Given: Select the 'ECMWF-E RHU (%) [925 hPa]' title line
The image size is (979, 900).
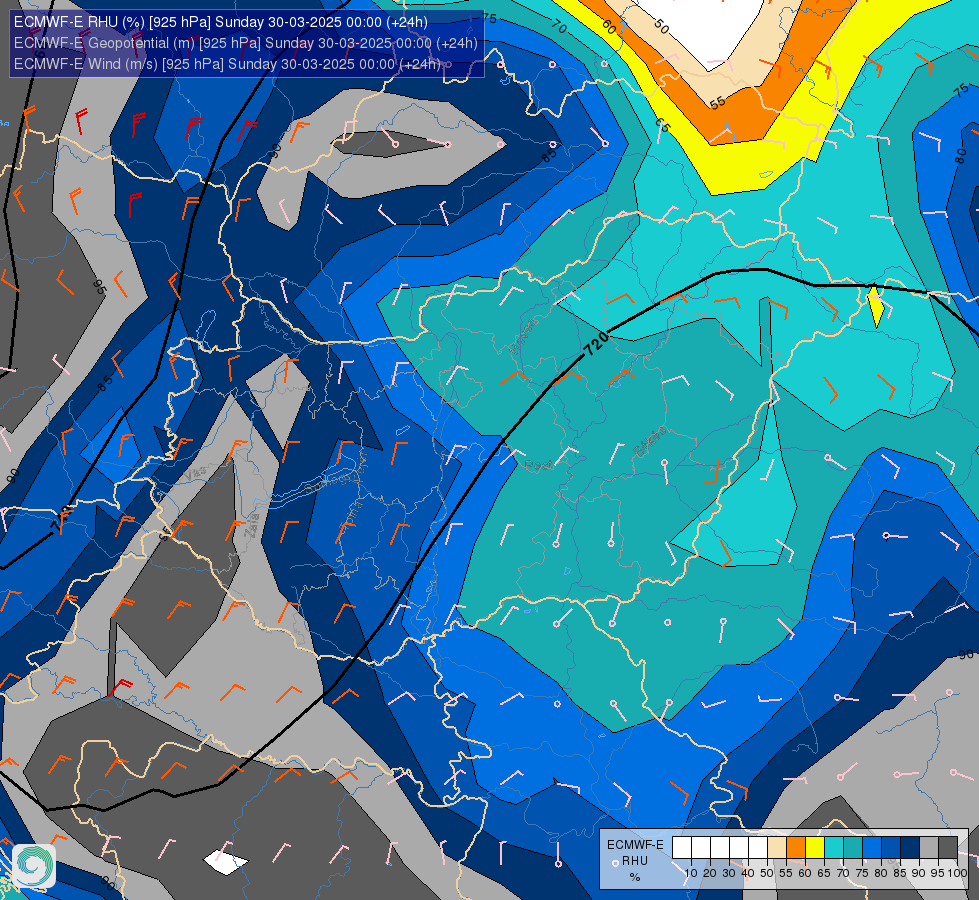Looking at the screenshot, I should (220, 22).
